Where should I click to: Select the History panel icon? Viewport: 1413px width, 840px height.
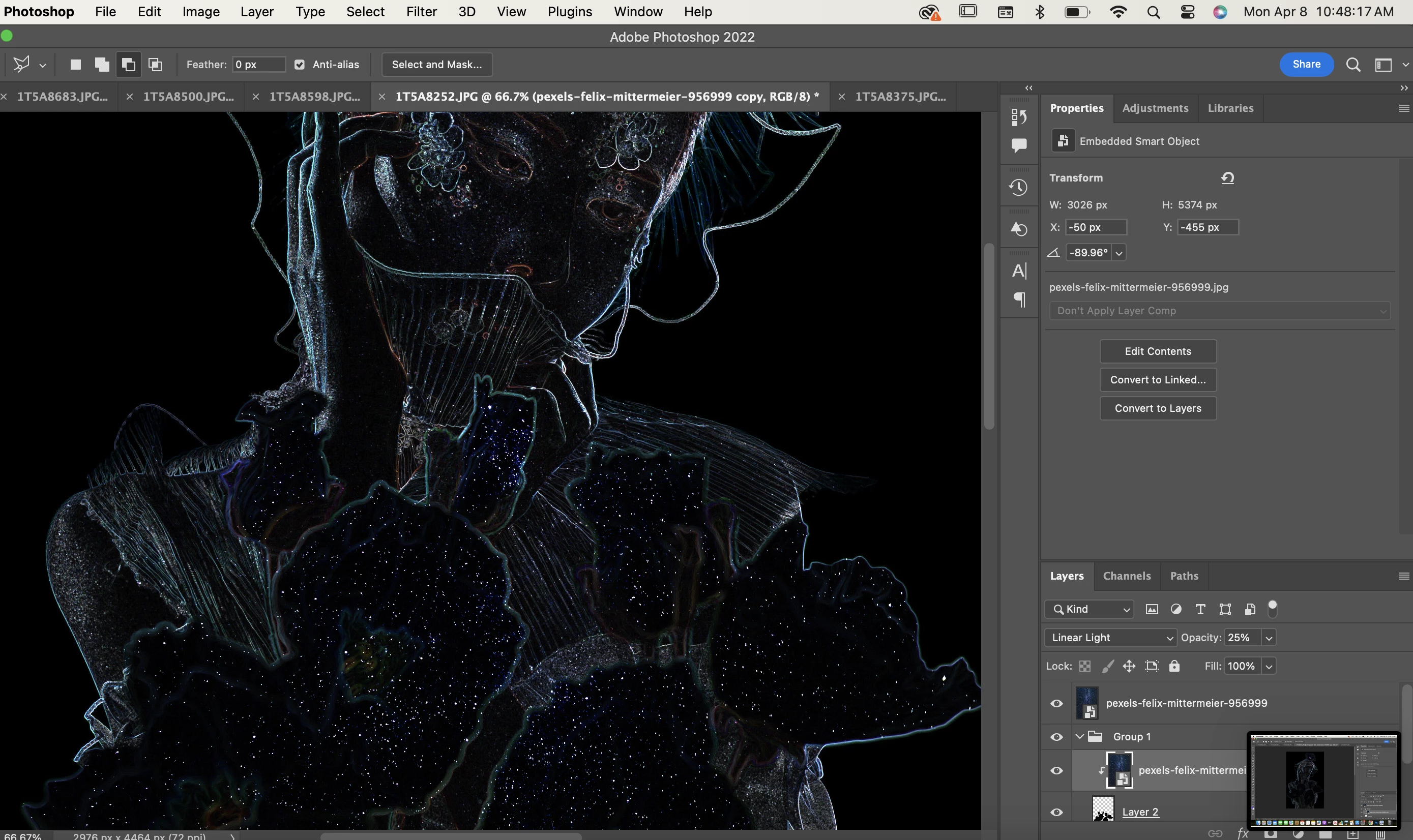tap(1018, 187)
